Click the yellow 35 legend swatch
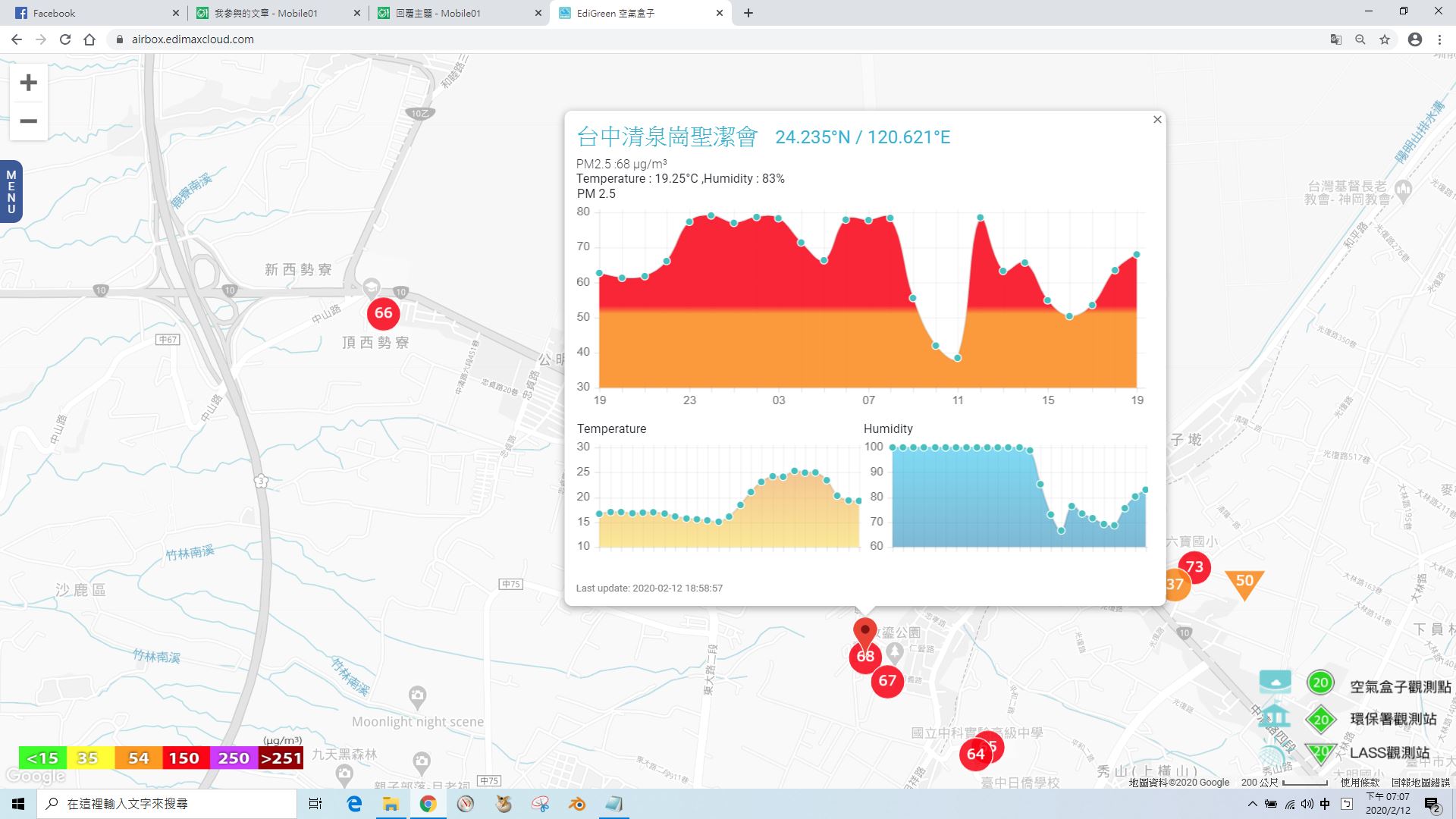 click(90, 758)
